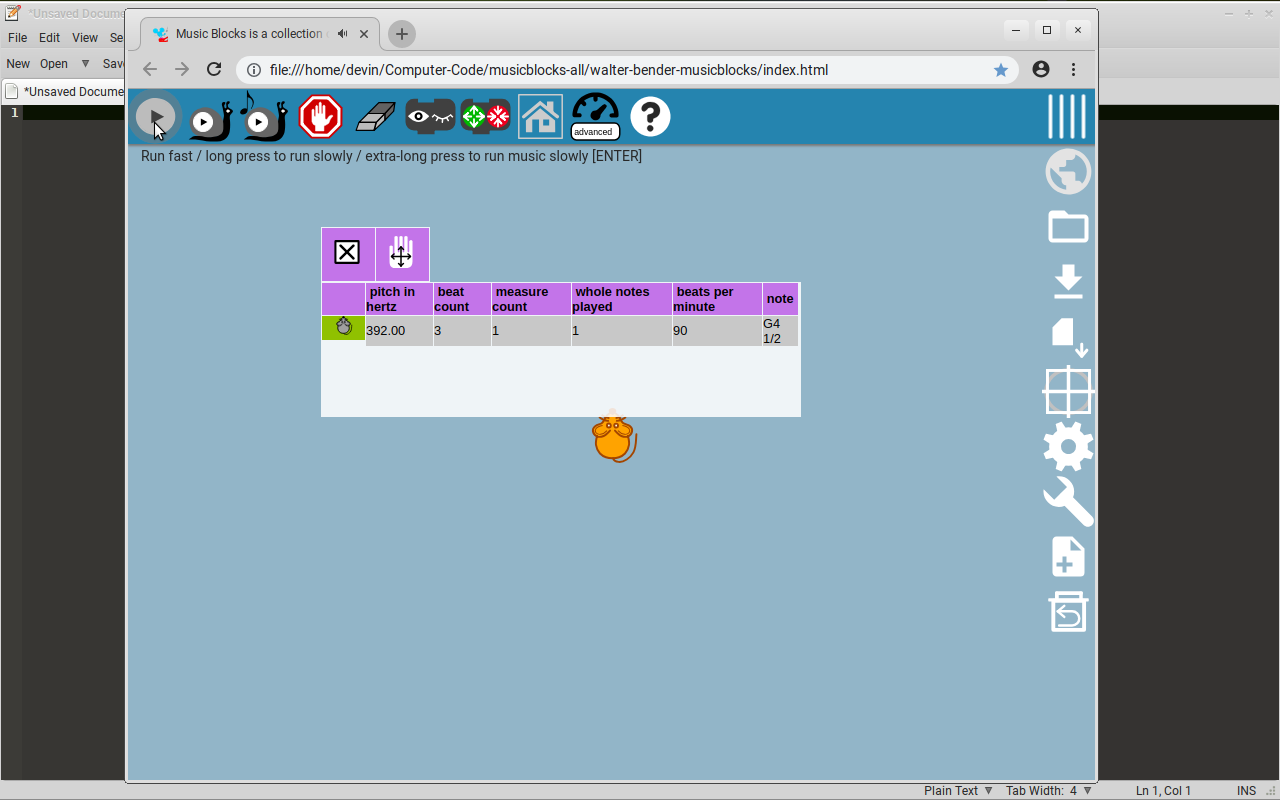Open the load project folder icon

1068,227
